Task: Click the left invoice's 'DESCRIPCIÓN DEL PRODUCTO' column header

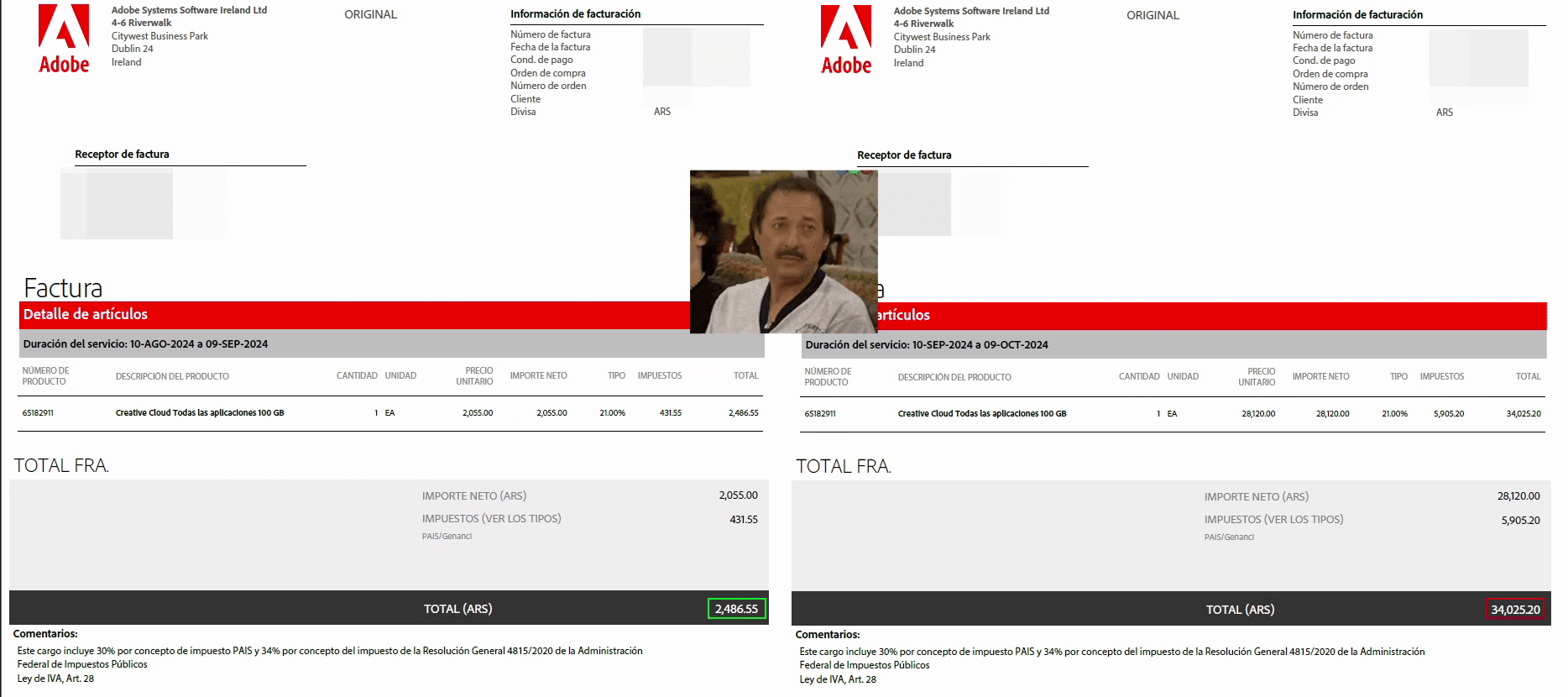Action: pyautogui.click(x=172, y=376)
